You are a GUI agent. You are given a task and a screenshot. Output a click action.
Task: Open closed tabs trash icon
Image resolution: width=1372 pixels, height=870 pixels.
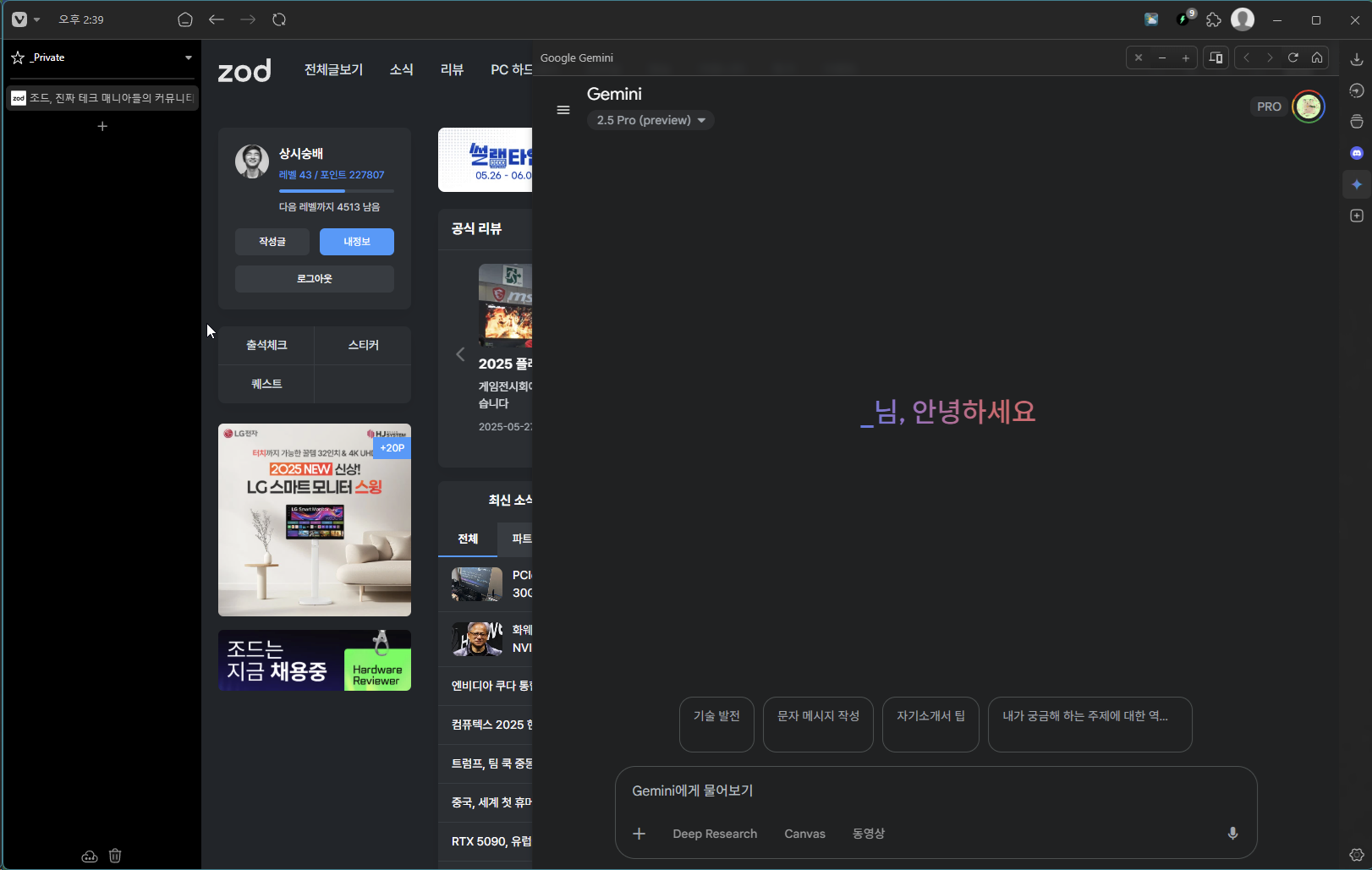point(115,856)
